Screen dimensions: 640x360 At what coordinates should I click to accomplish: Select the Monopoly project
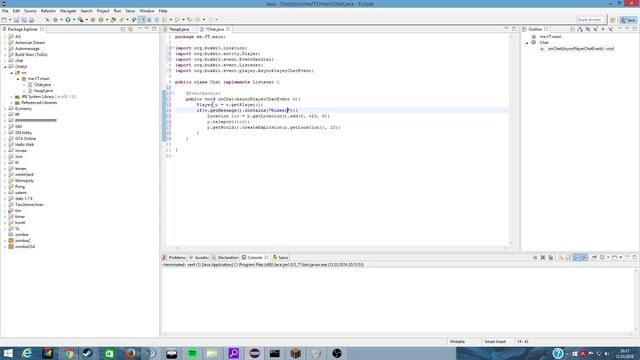point(24,180)
